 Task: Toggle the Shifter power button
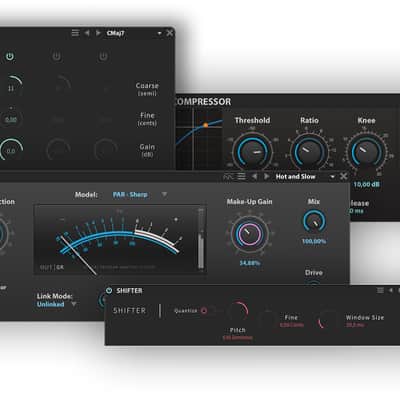click(x=109, y=291)
